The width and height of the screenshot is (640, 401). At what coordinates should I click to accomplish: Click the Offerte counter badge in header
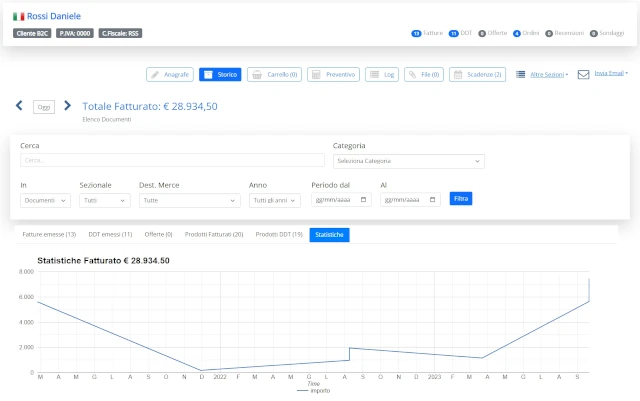tap(482, 33)
